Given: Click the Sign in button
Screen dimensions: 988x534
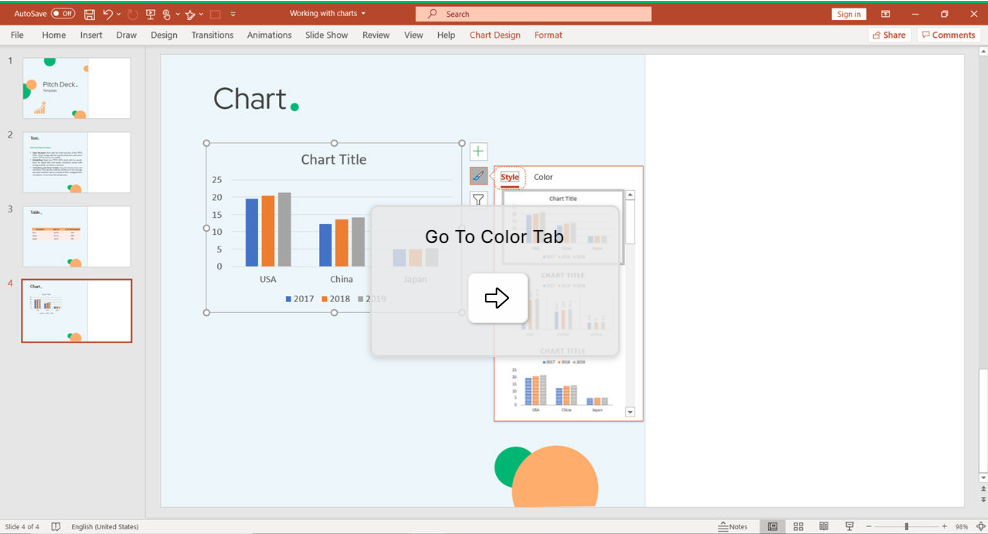Looking at the screenshot, I should click(x=848, y=14).
